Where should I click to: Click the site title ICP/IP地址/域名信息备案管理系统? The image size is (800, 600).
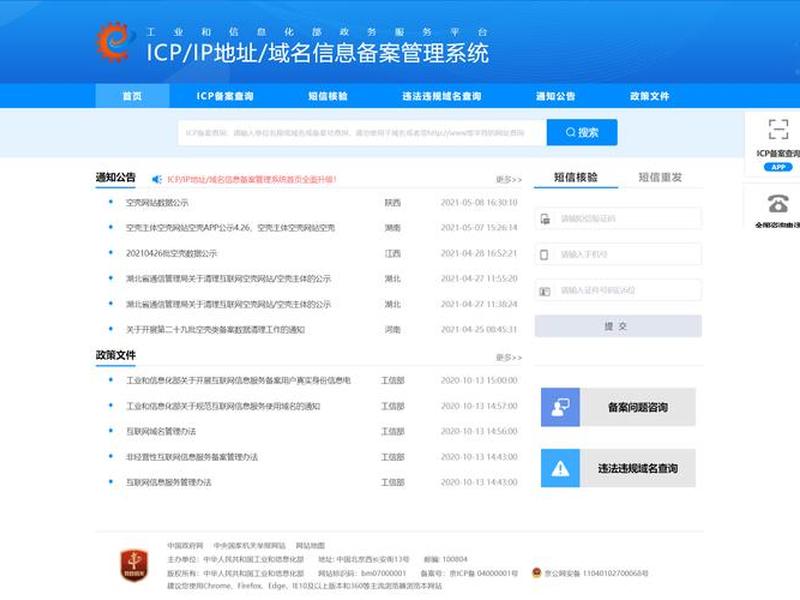(x=317, y=53)
